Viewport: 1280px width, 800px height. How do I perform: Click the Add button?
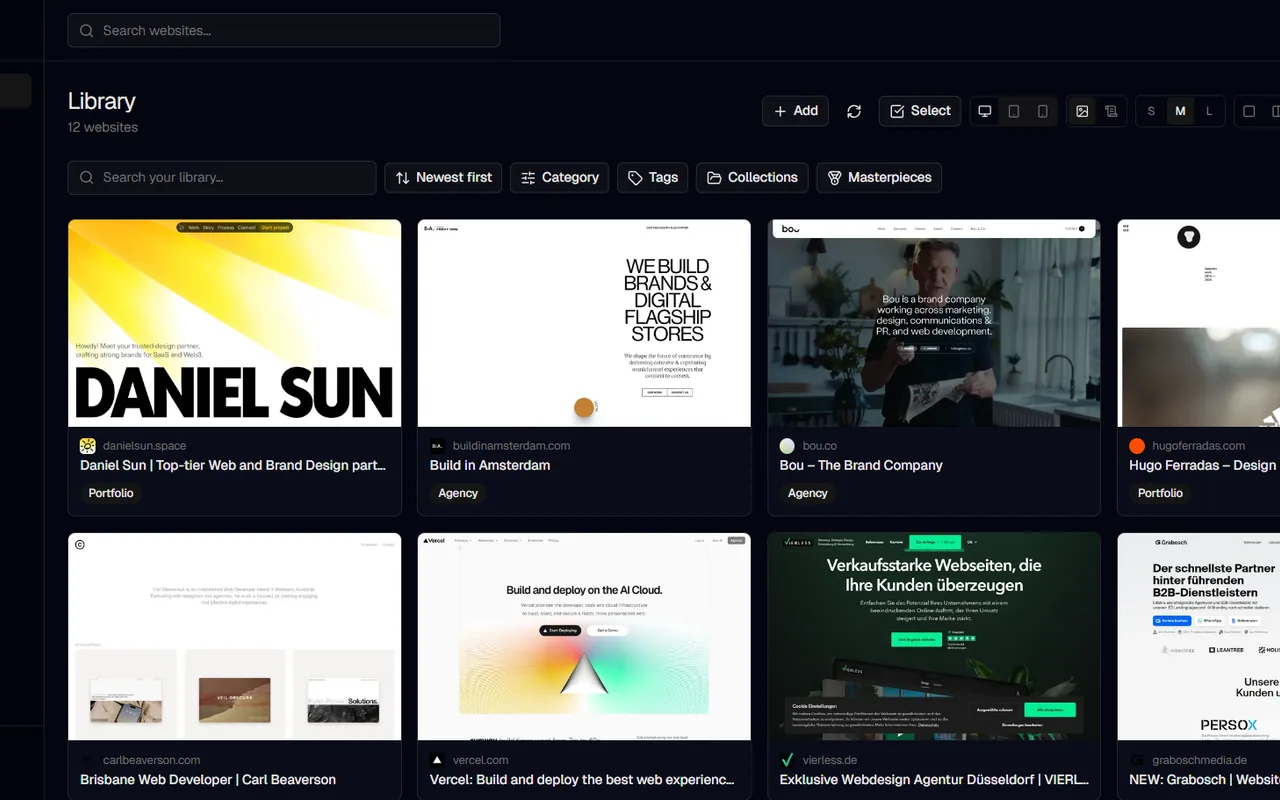coord(795,111)
